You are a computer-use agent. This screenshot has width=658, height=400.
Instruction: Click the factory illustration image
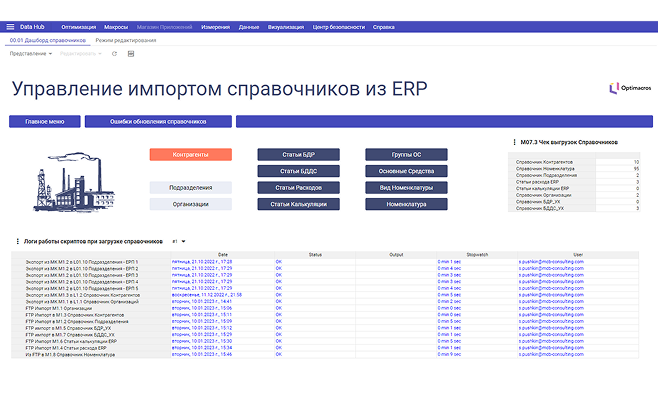pyautogui.click(x=75, y=182)
